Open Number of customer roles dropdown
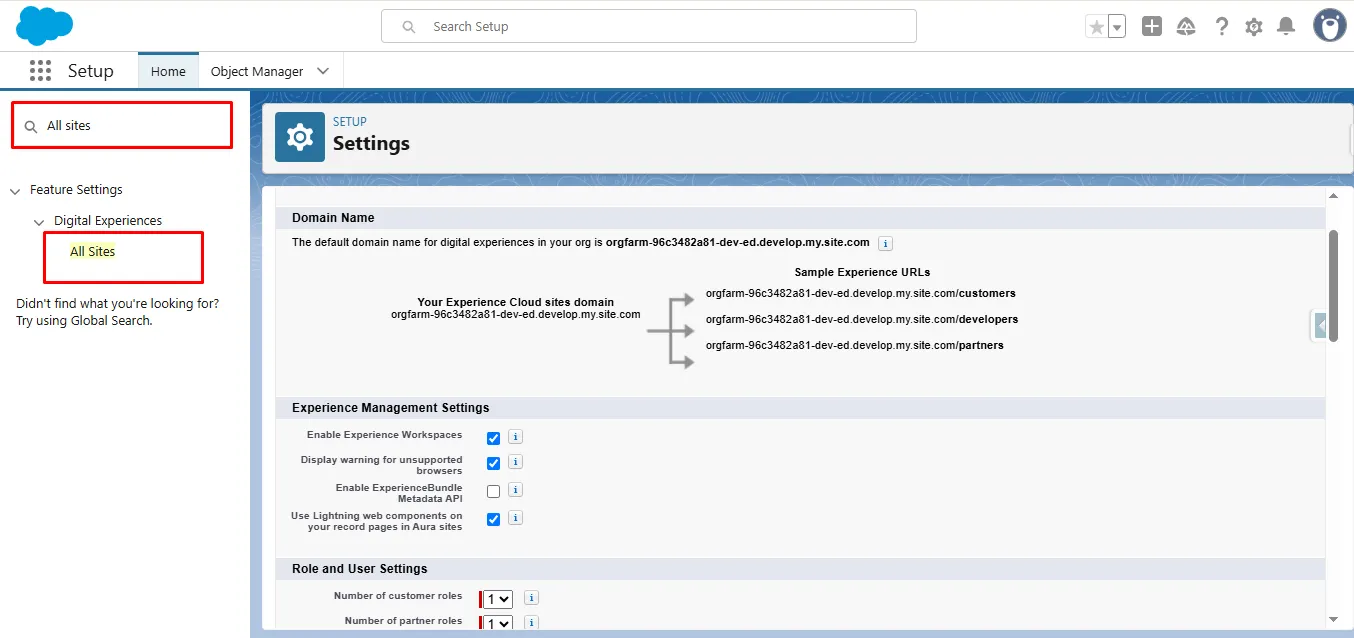This screenshot has width=1354, height=638. coord(498,599)
